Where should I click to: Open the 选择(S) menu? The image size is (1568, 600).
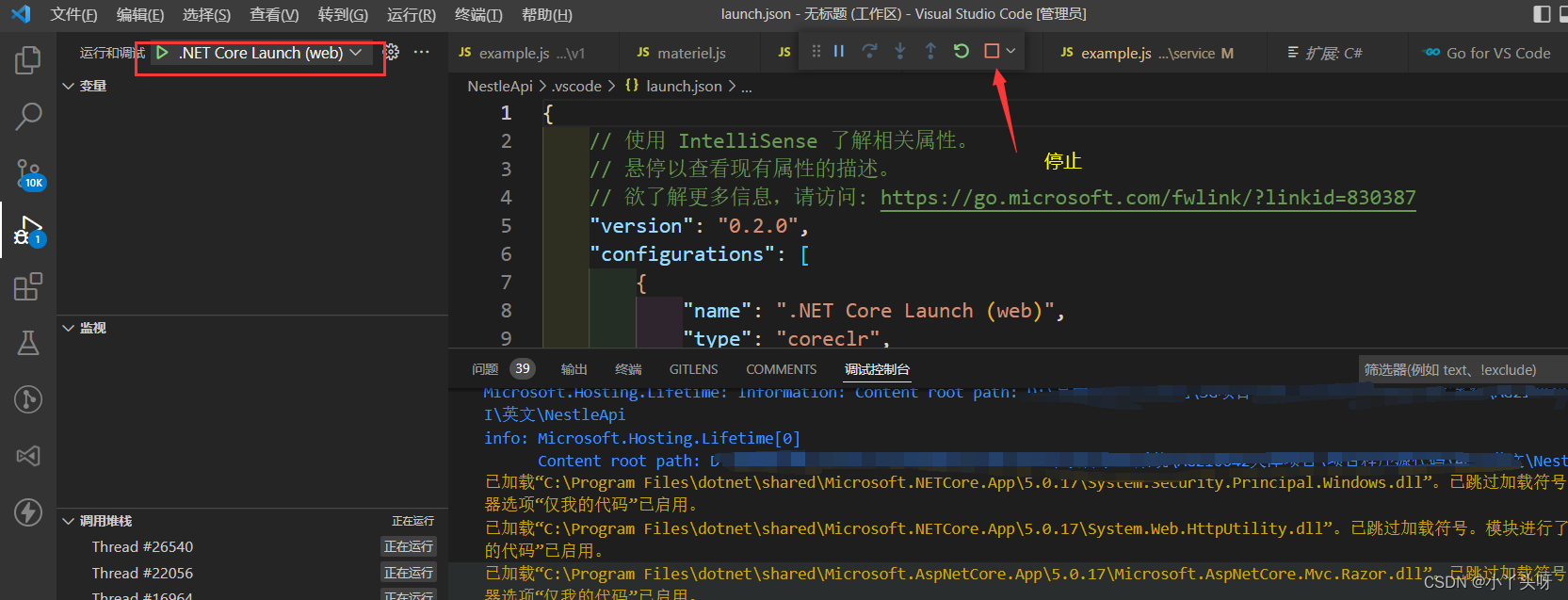point(206,15)
